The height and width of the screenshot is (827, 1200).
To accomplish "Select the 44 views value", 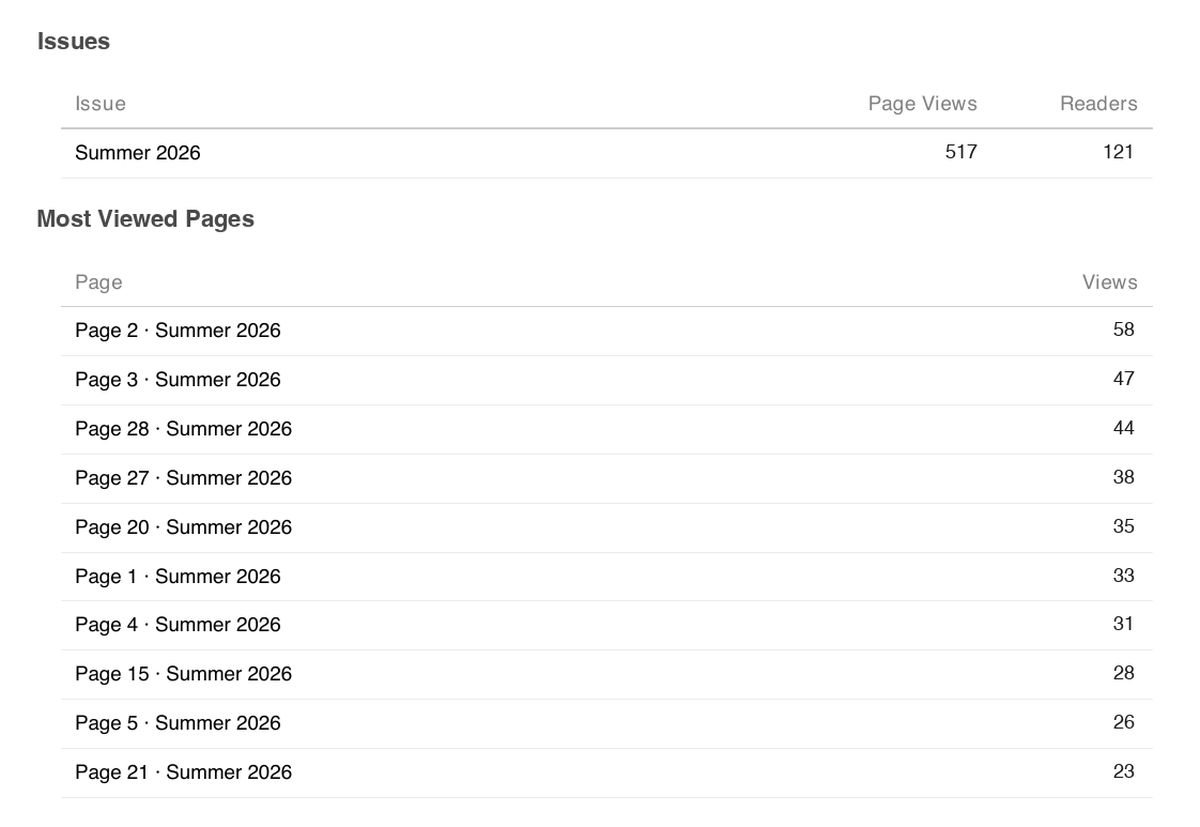I will [x=1123, y=427].
